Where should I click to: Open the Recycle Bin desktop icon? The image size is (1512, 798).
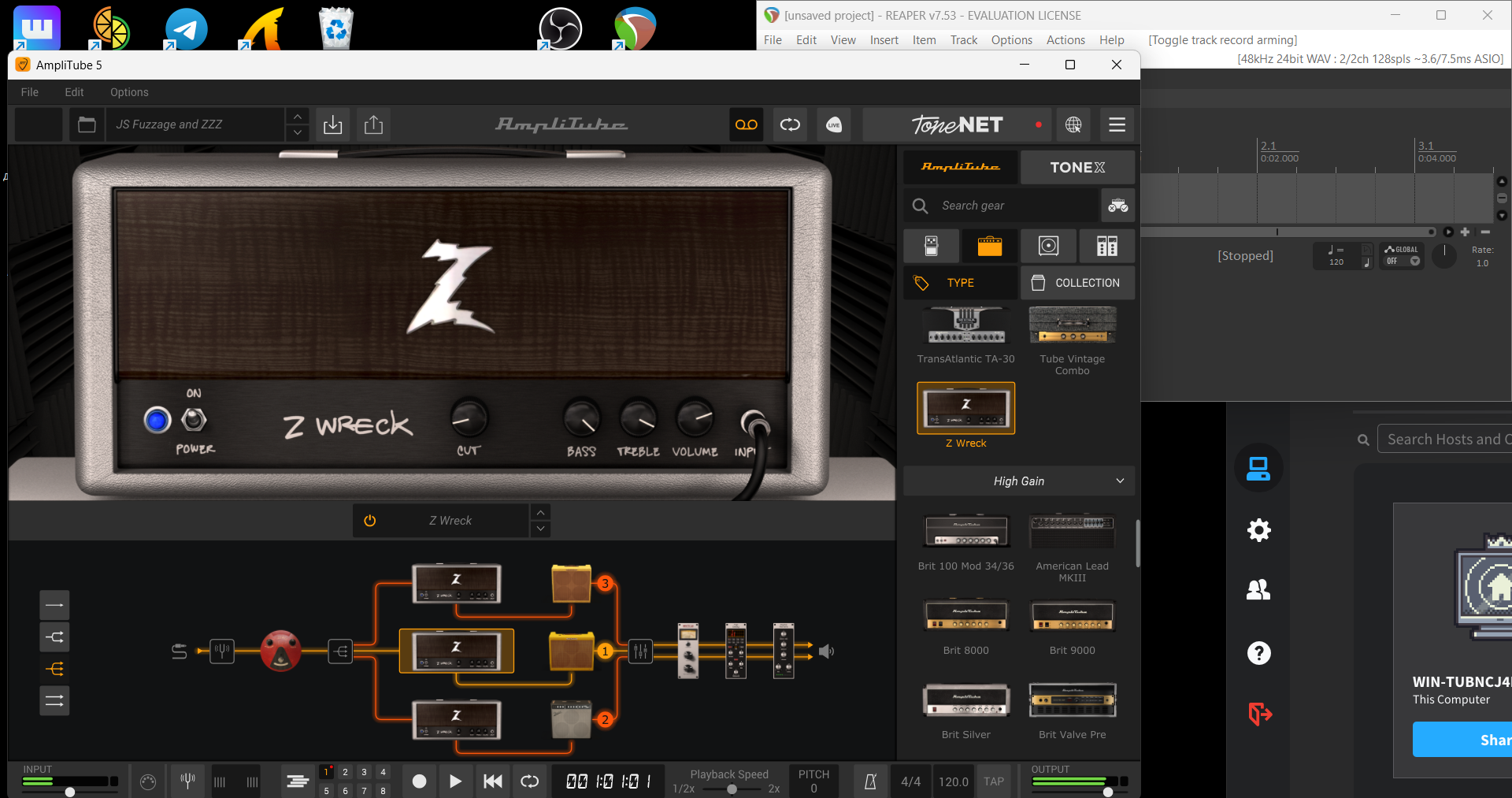point(336,28)
